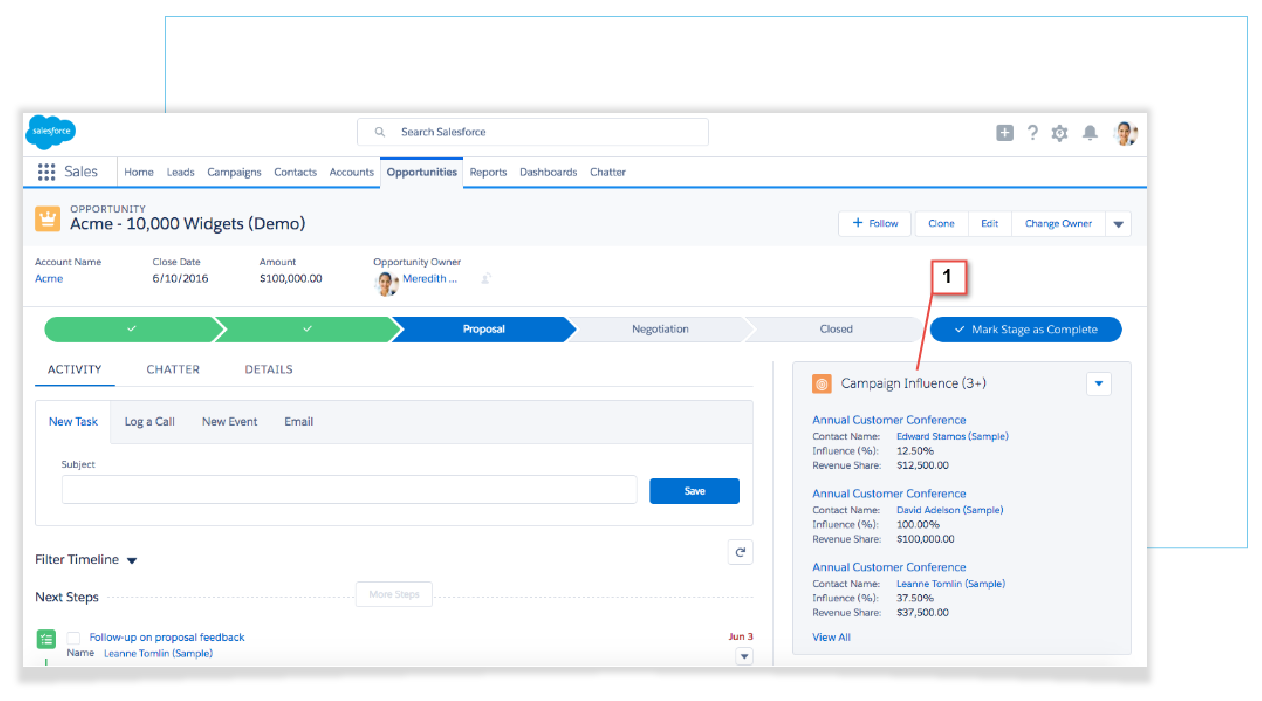Show the DETAILS record tab
Viewport: 1262px width, 701px height.
tap(269, 370)
